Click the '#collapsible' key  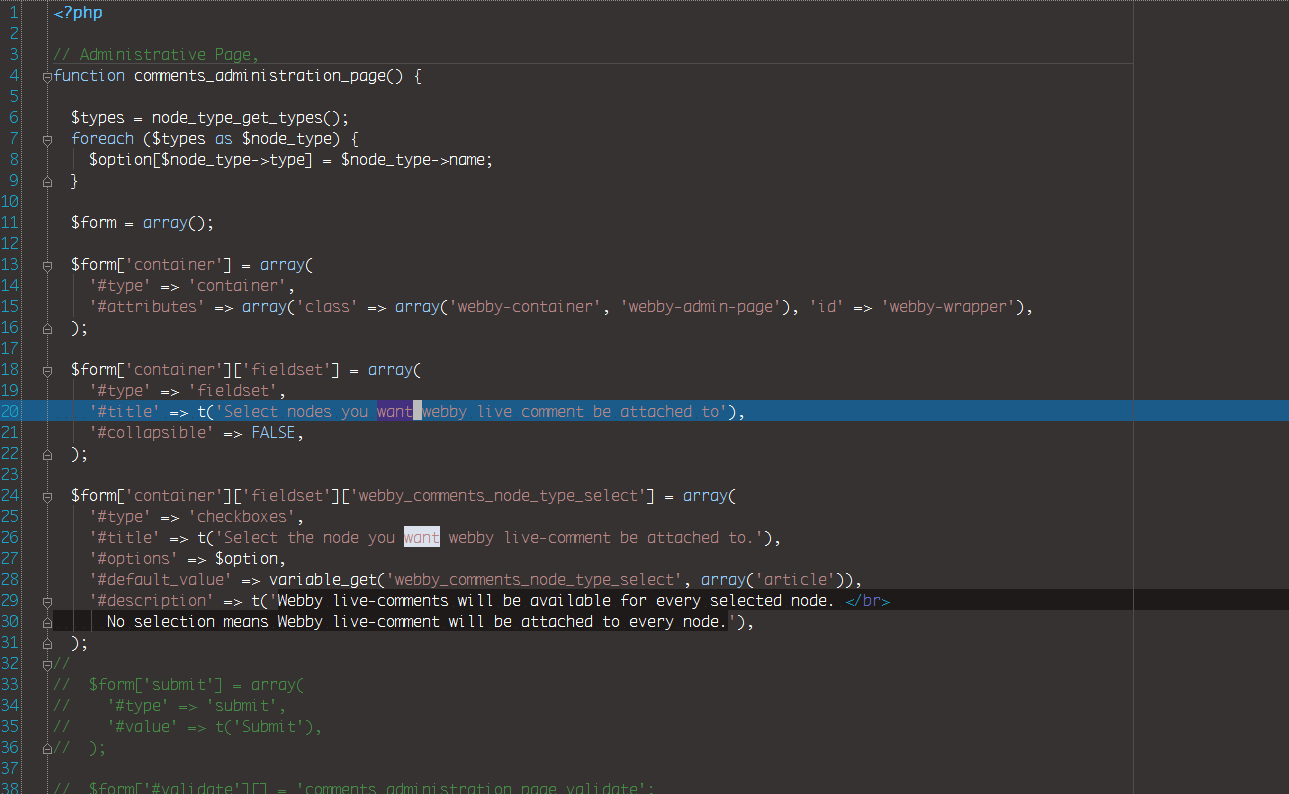[x=152, y=433]
